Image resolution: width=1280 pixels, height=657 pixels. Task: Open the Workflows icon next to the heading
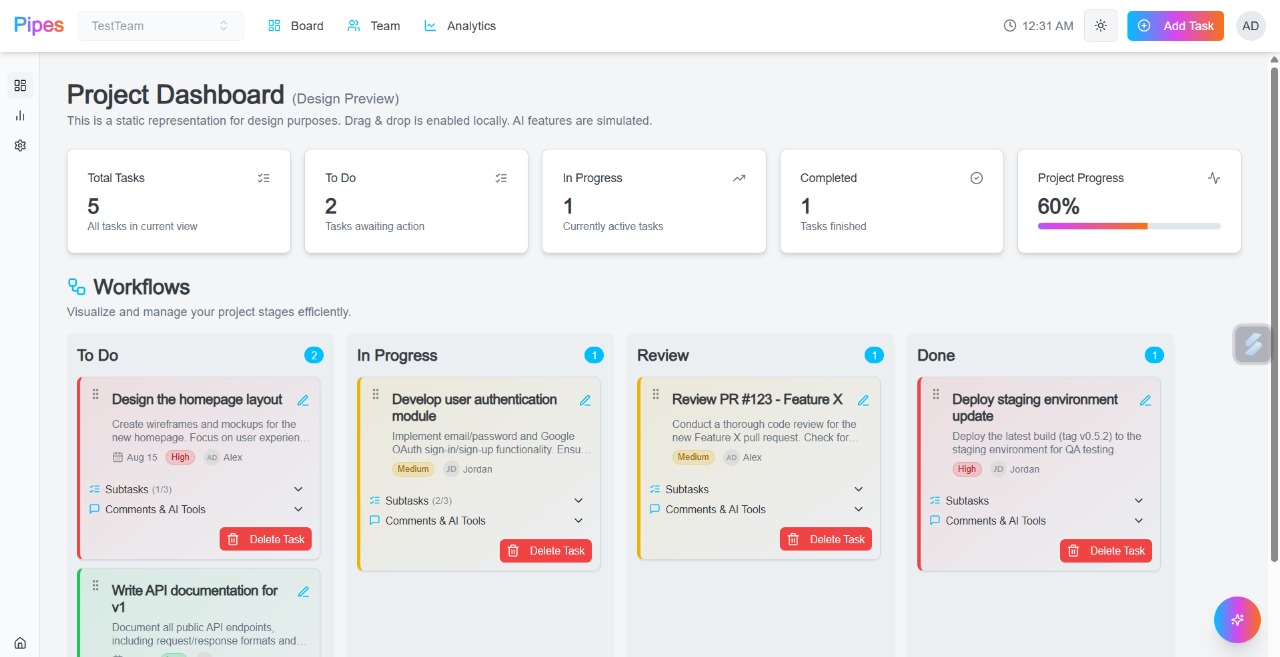(x=77, y=286)
